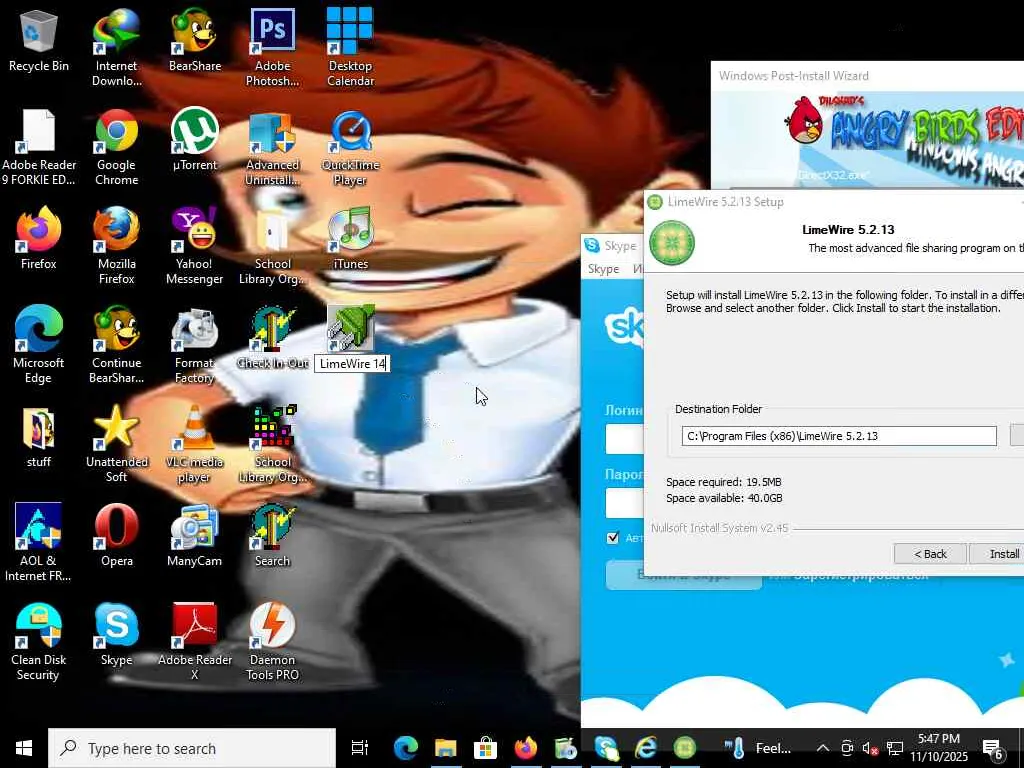1024x768 pixels.
Task: Click the taskbar search box
Action: coord(192,748)
